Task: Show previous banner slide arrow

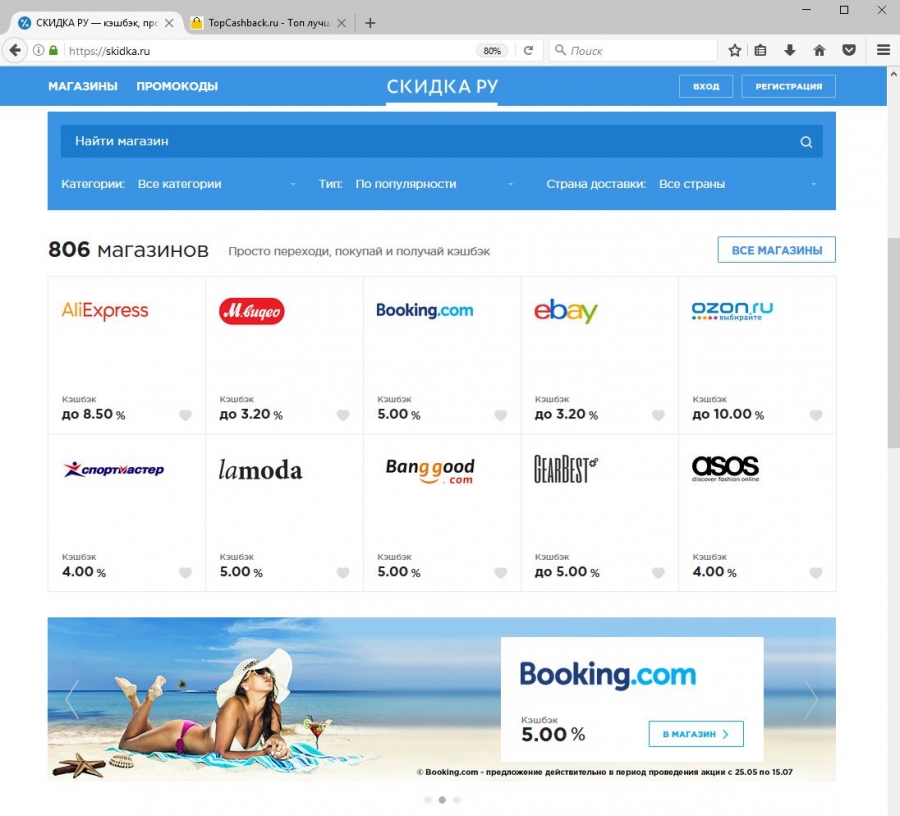Action: (72, 699)
